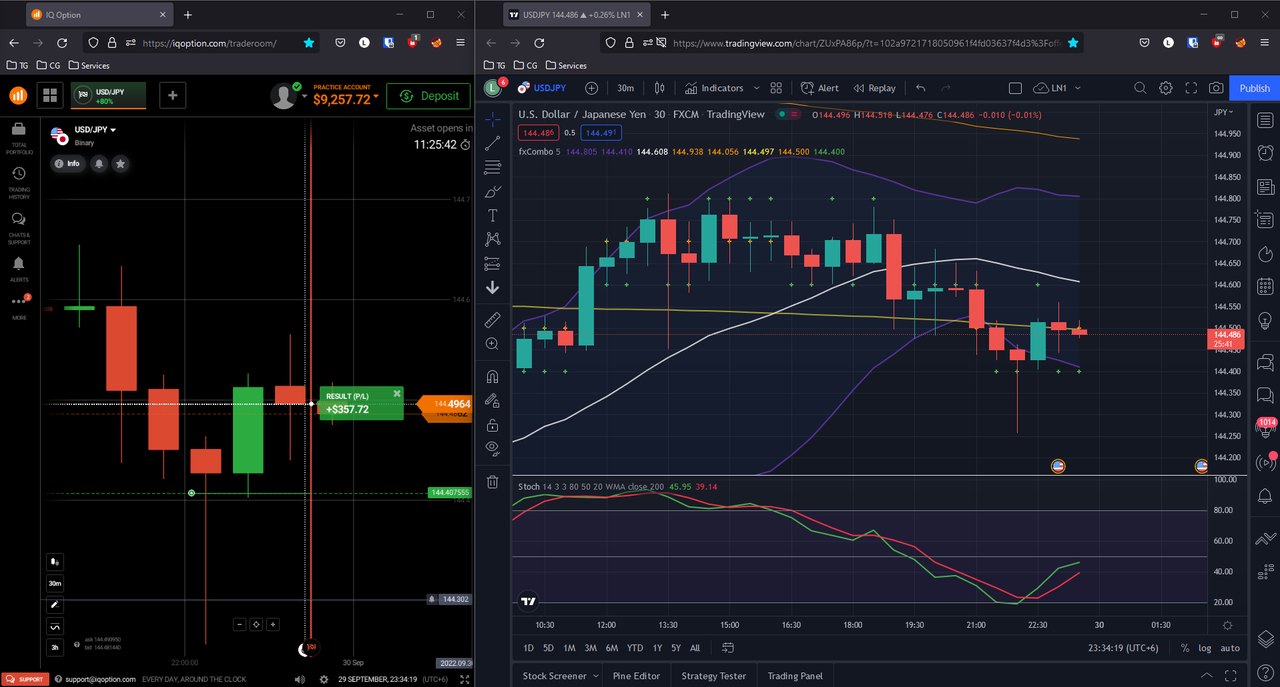The image size is (1280, 687).
Task: Select the 5D time range
Action: pos(548,648)
